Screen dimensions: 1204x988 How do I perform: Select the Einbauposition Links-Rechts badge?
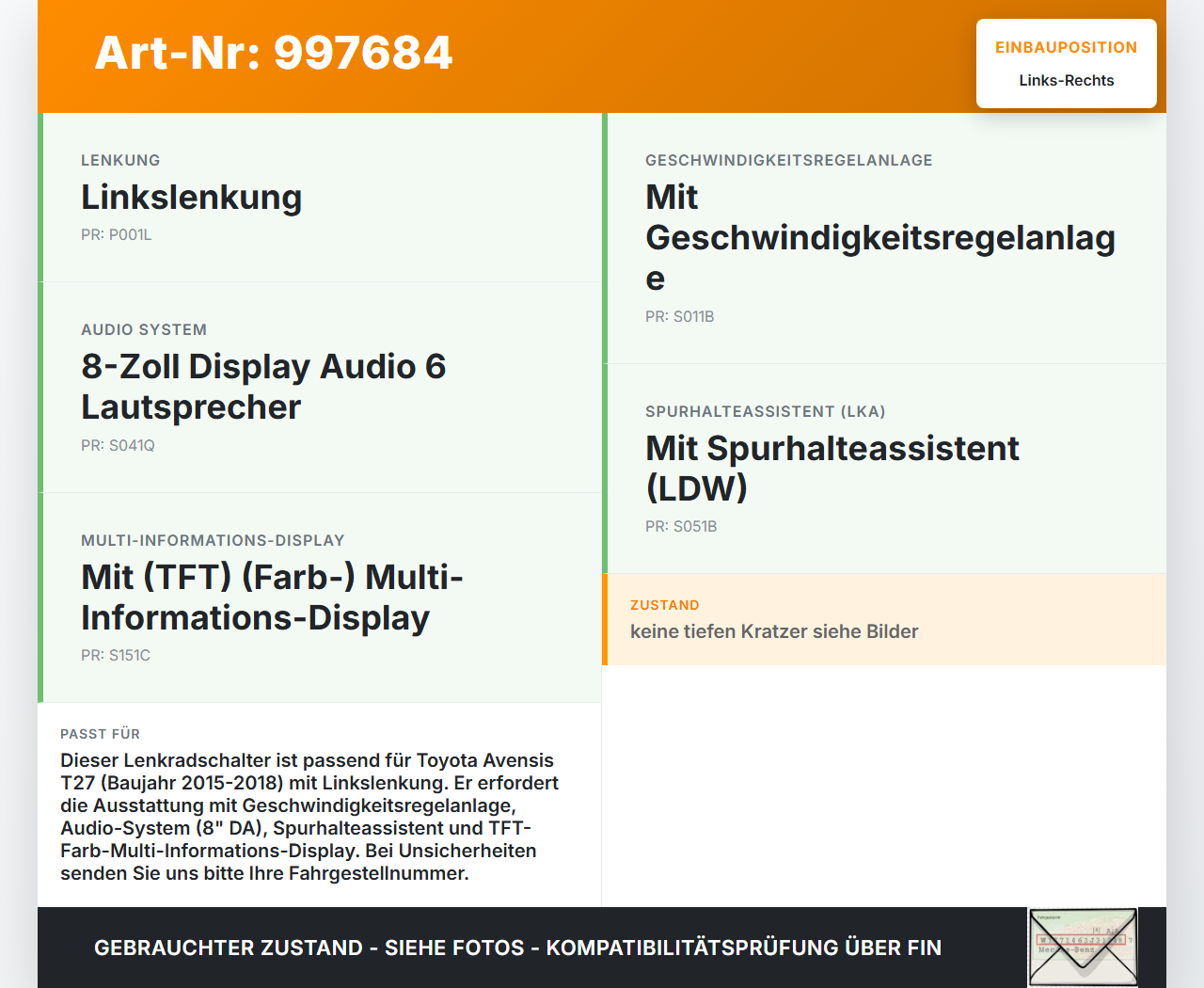1067,63
